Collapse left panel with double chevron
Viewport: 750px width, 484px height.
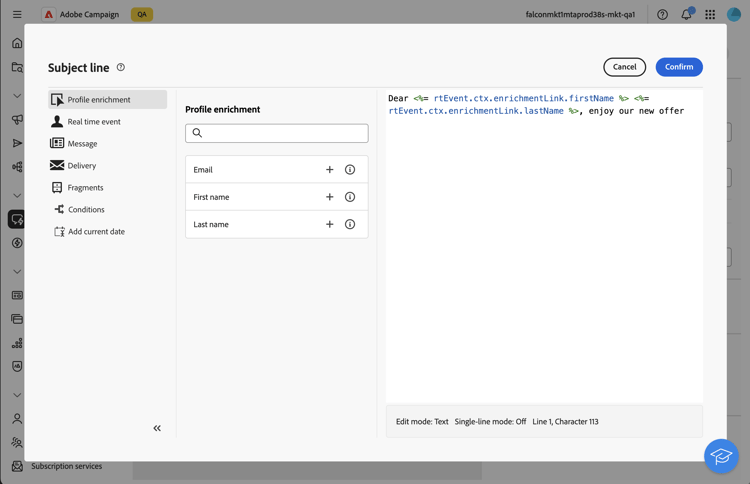point(157,428)
